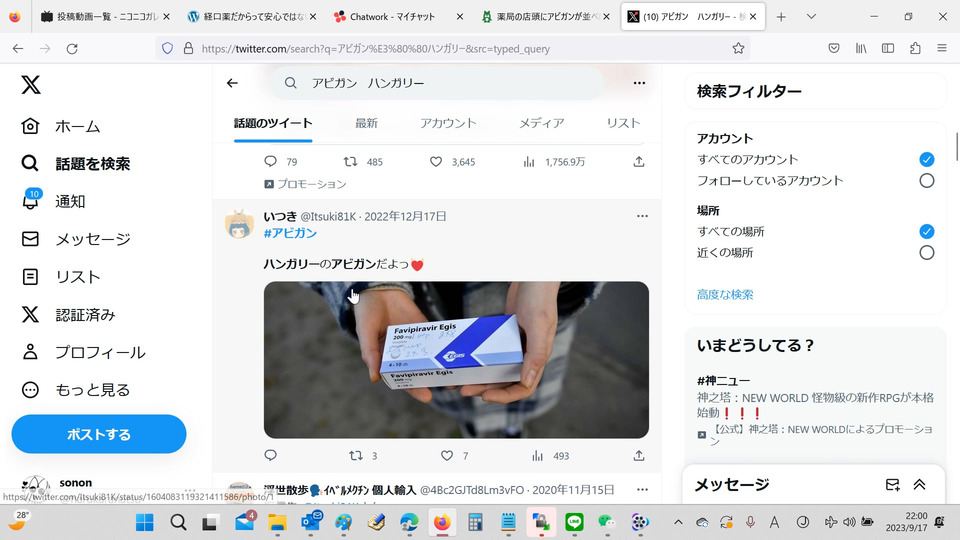Bookmark this page with the star
960x540 pixels.
(x=738, y=48)
